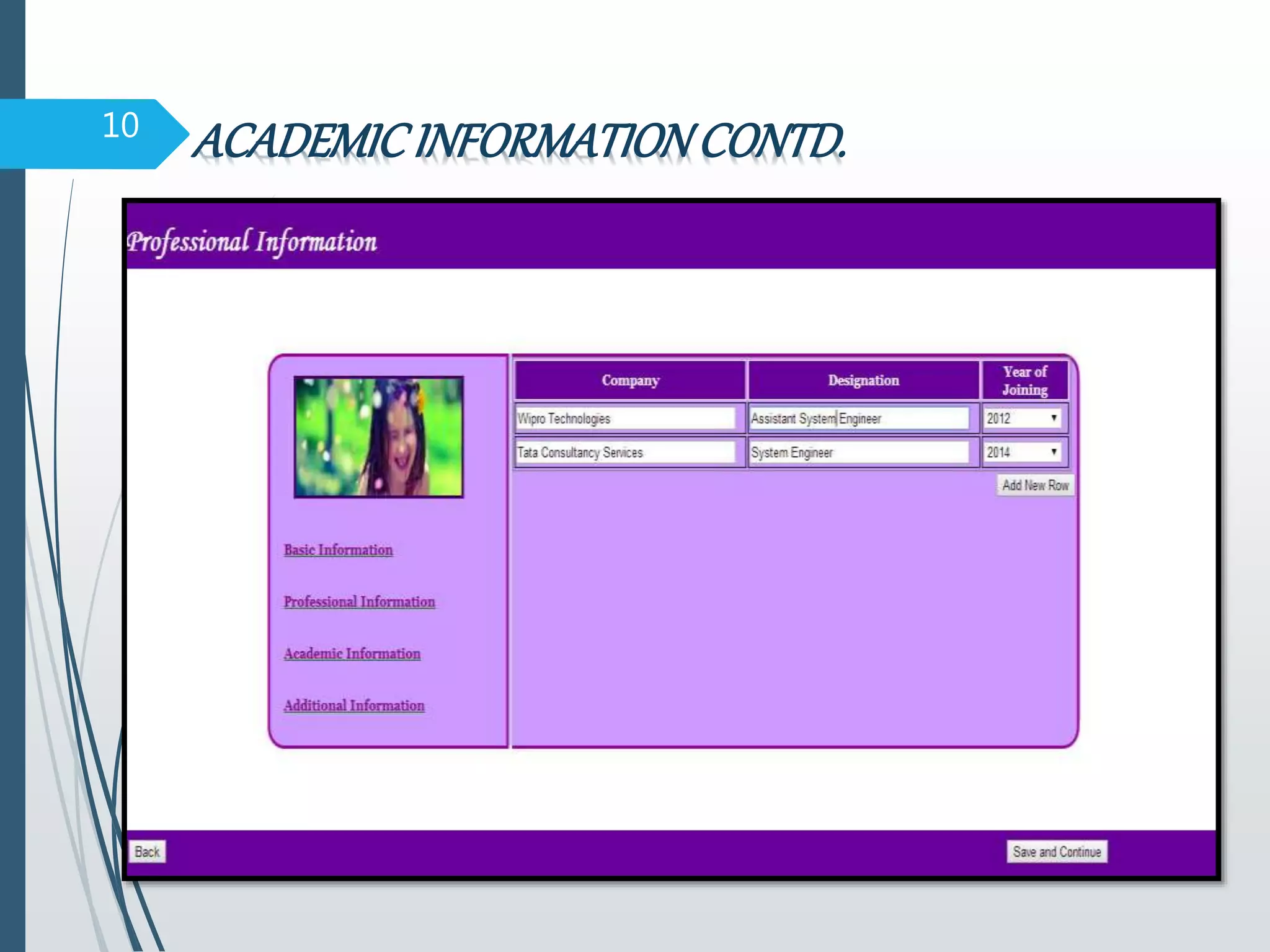Open the Additional Information link
The height and width of the screenshot is (952, 1270).
[354, 705]
